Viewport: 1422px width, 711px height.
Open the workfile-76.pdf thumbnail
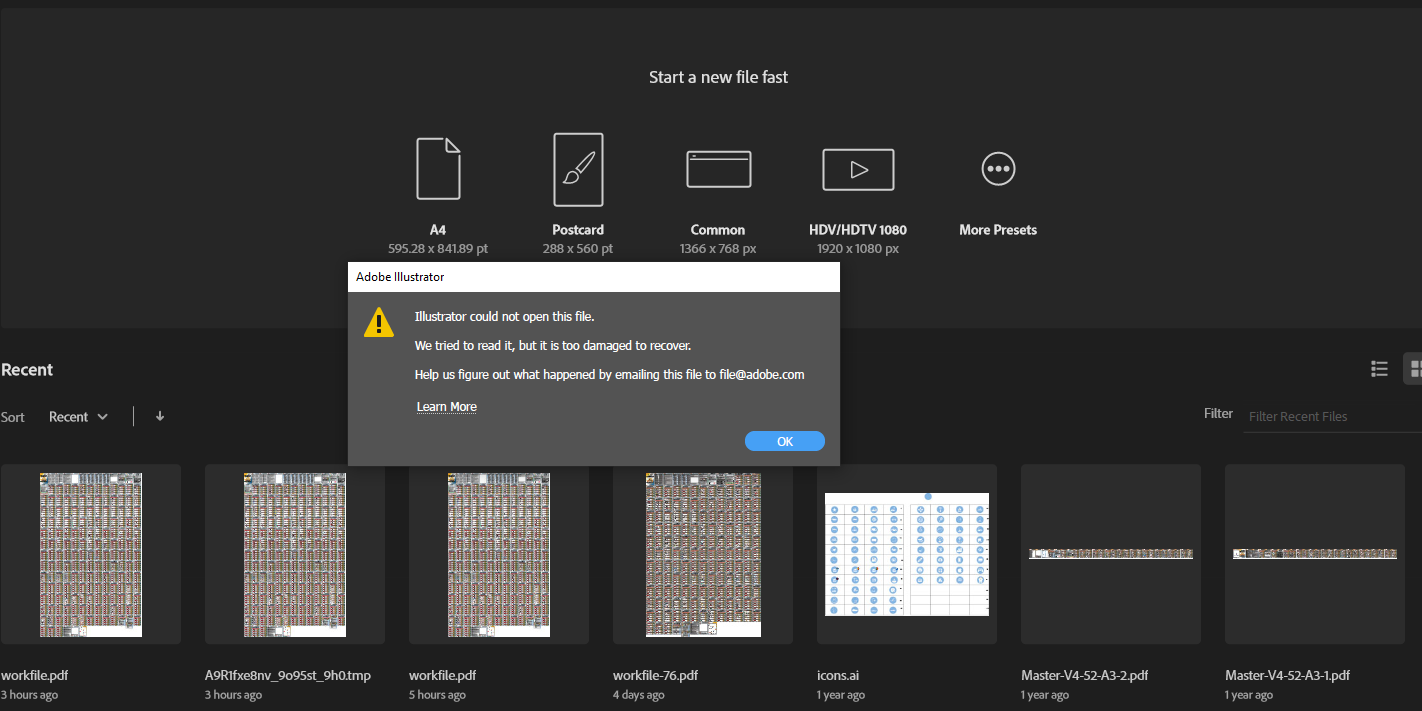pyautogui.click(x=703, y=554)
